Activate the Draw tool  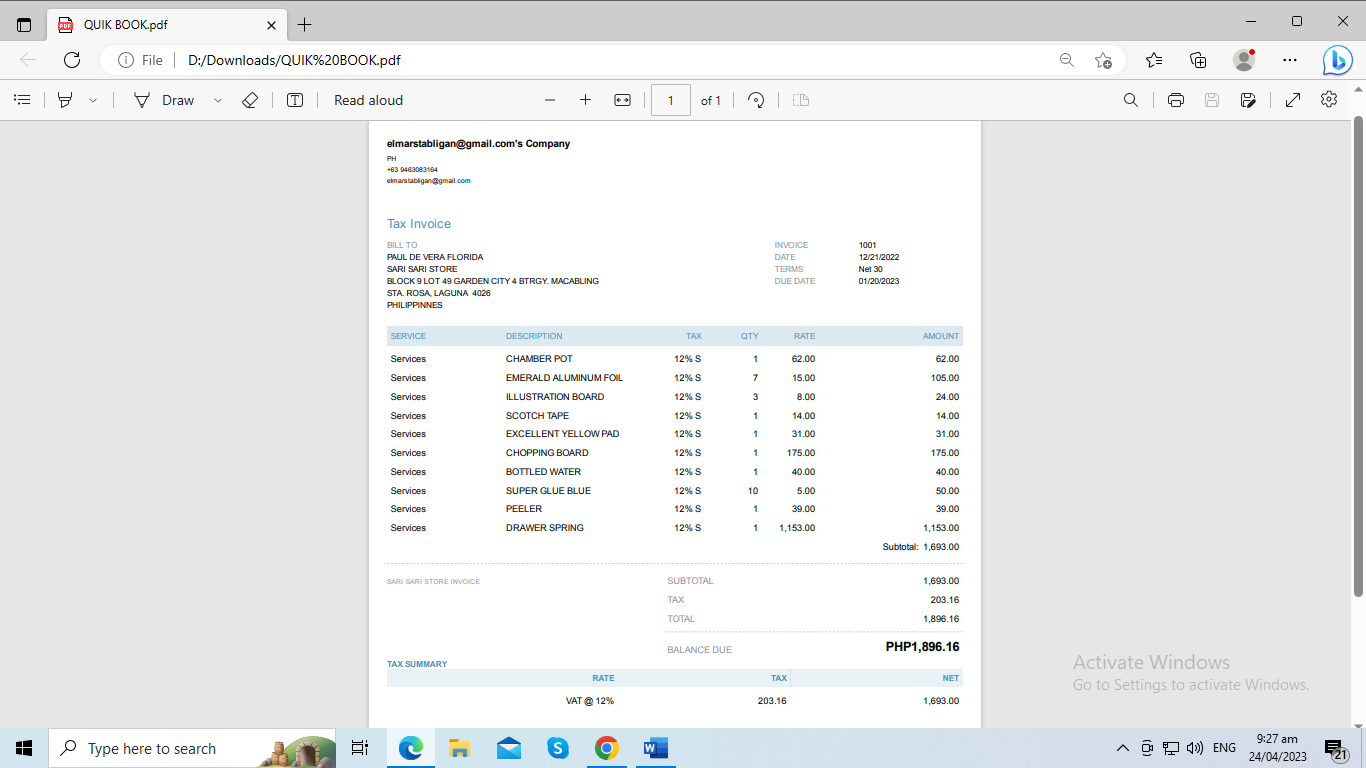(165, 100)
